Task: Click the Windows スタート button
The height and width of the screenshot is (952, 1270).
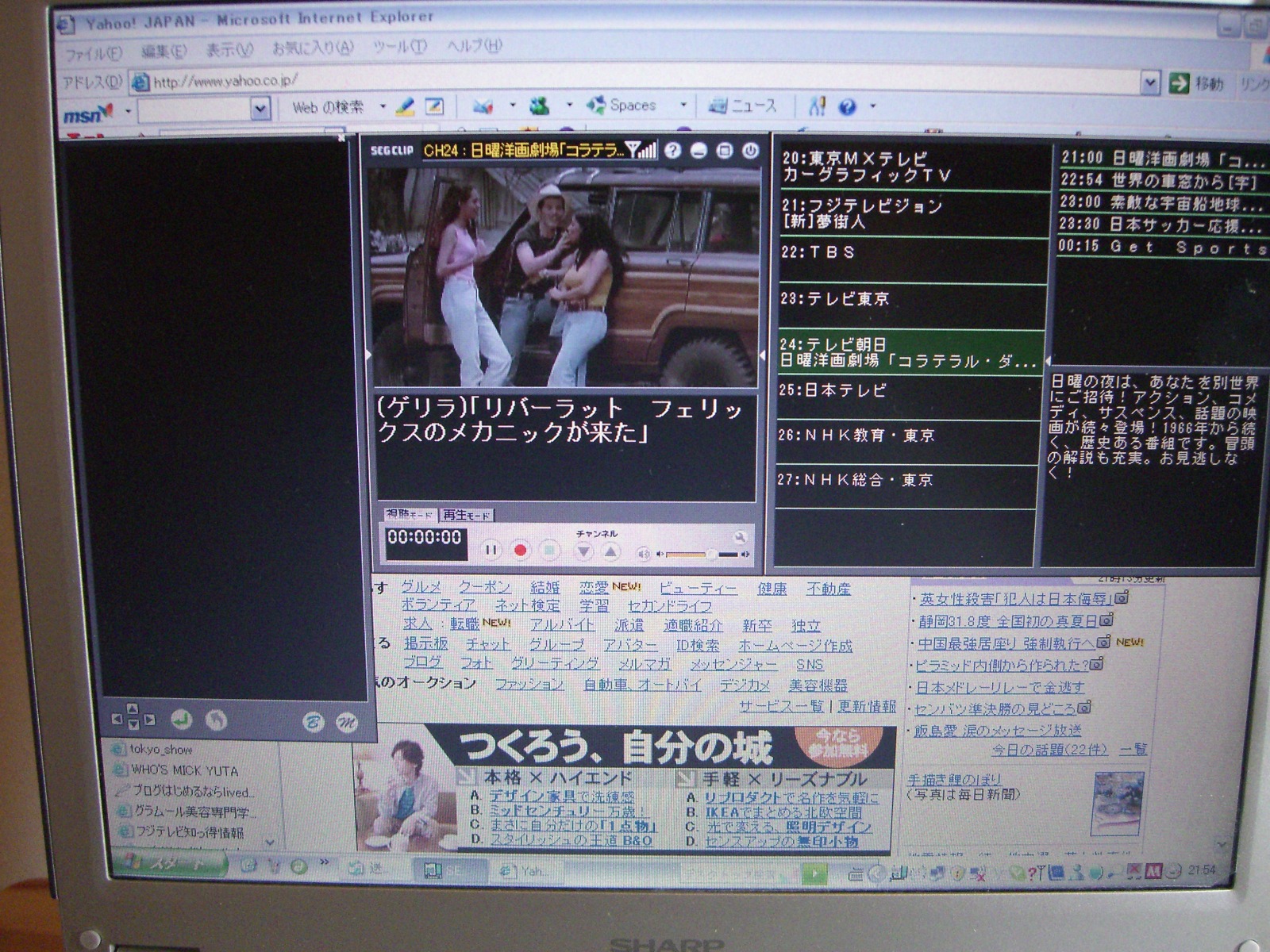Action: 169,865
